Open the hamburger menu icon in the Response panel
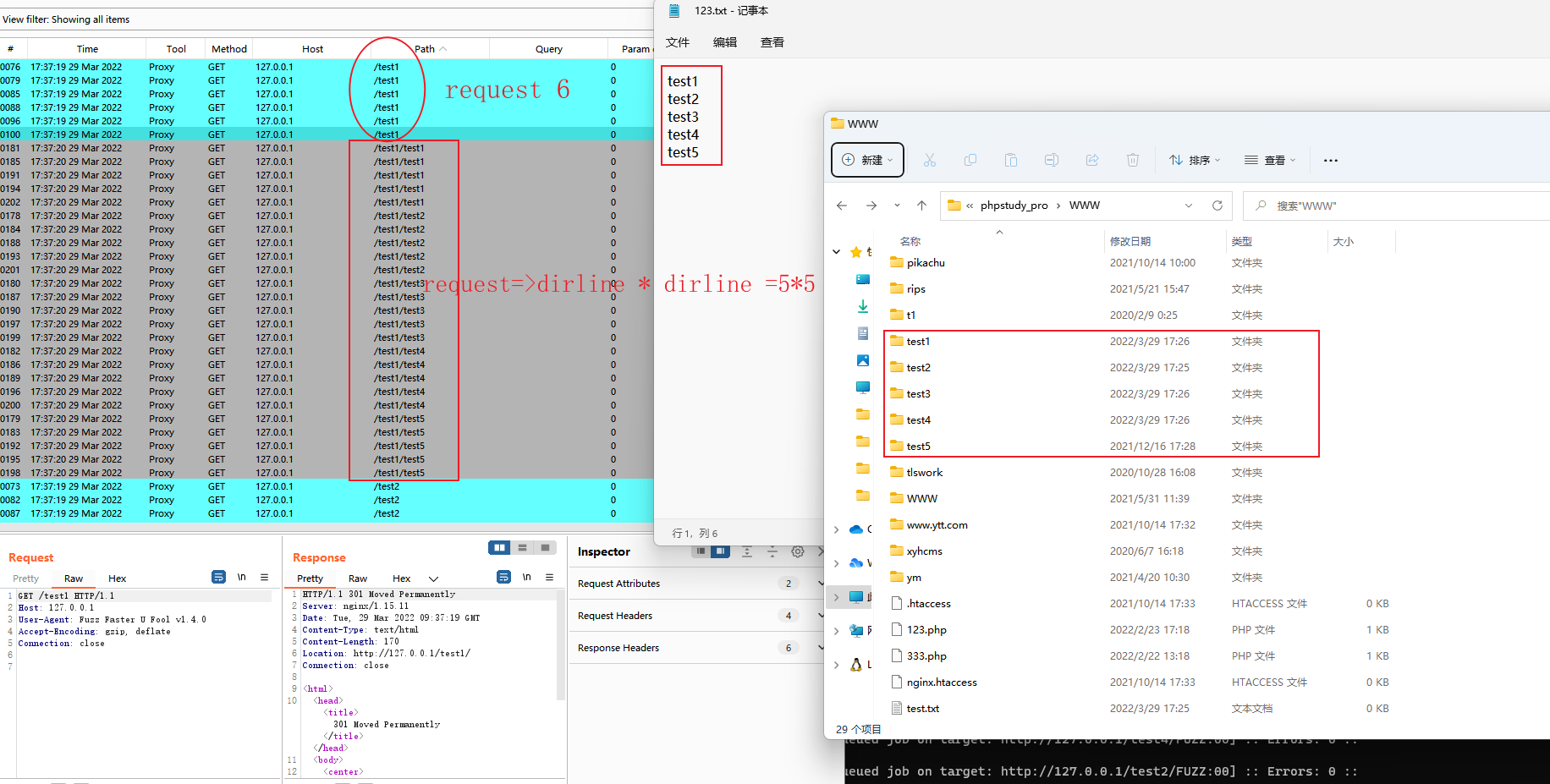The width and height of the screenshot is (1550, 784). point(550,577)
